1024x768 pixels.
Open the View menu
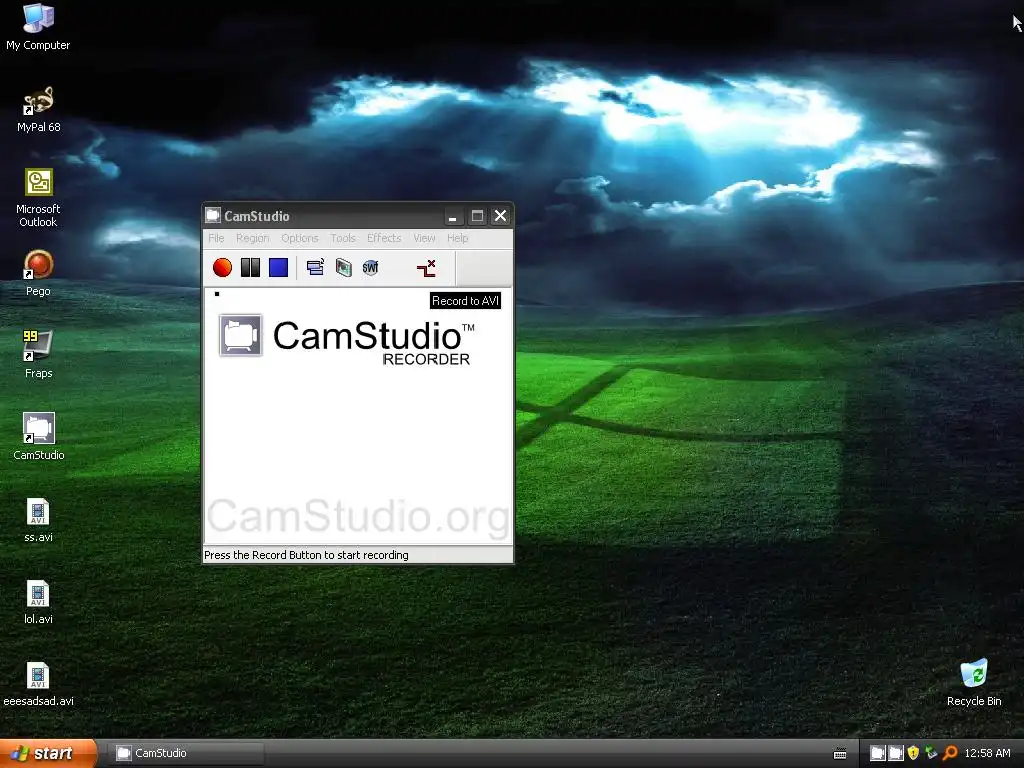point(424,238)
